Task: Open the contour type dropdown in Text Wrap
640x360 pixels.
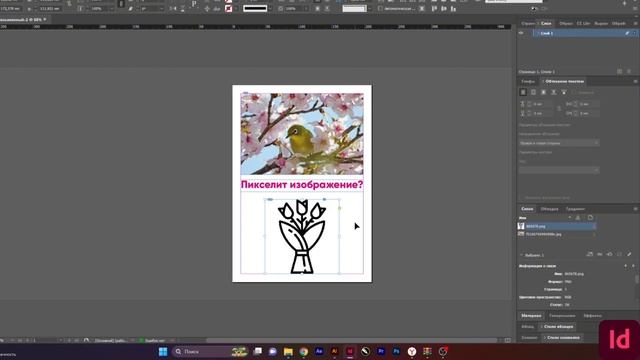Action: pos(559,170)
